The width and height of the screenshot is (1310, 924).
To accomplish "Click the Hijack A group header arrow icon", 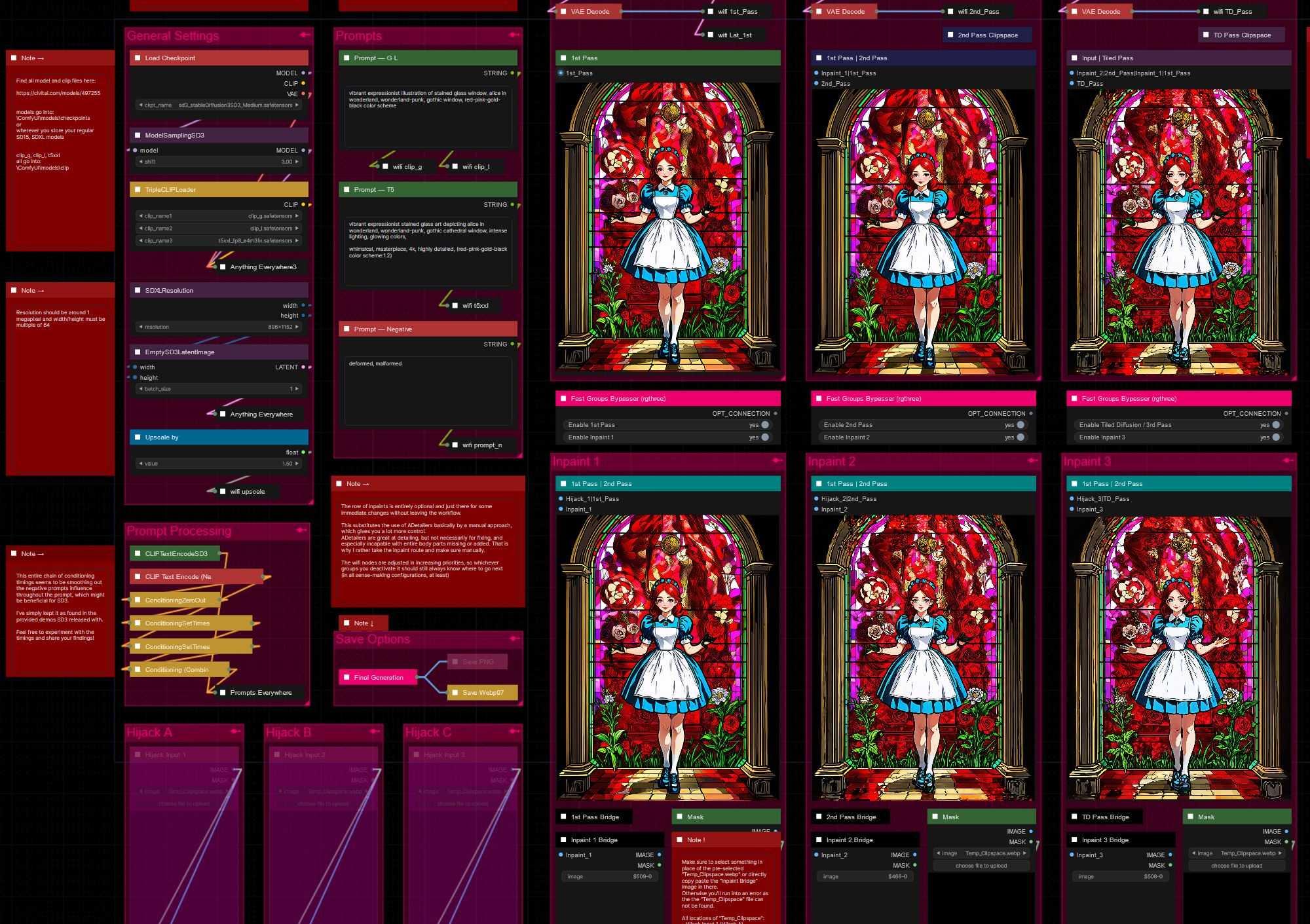I will (235, 731).
